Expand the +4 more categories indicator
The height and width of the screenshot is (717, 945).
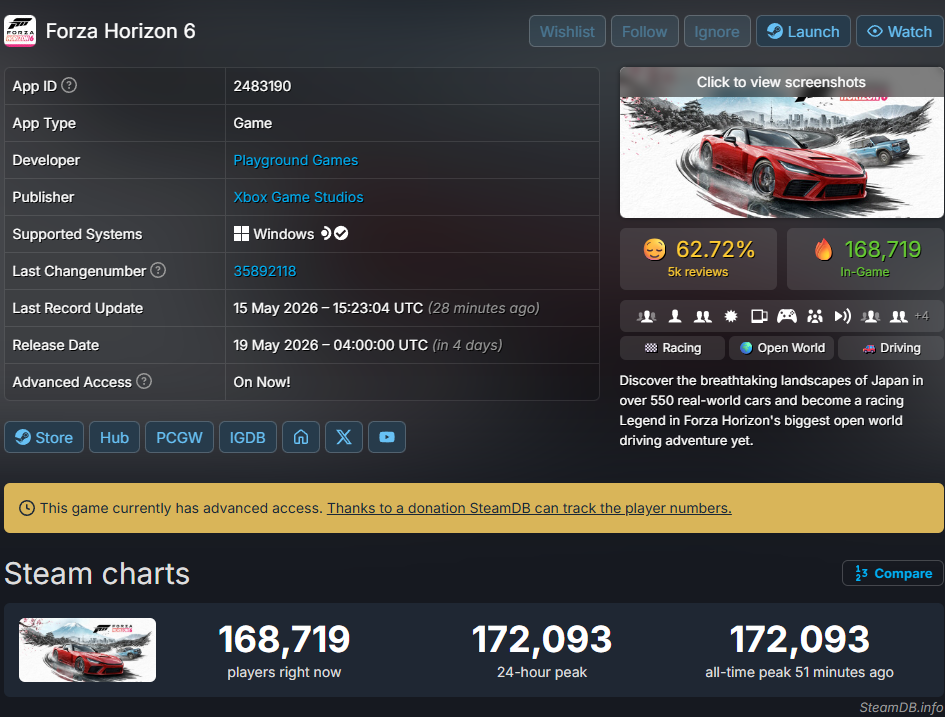pos(921,316)
